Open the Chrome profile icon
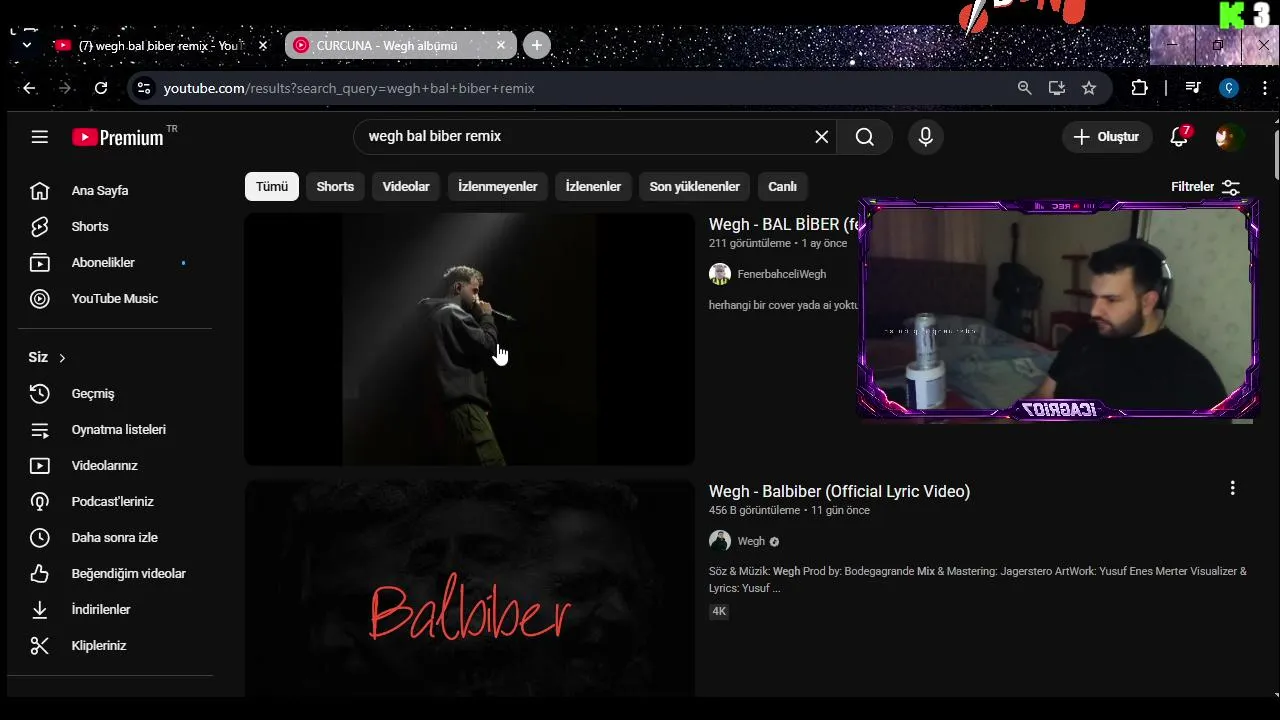This screenshot has height=720, width=1280. [x=1229, y=88]
